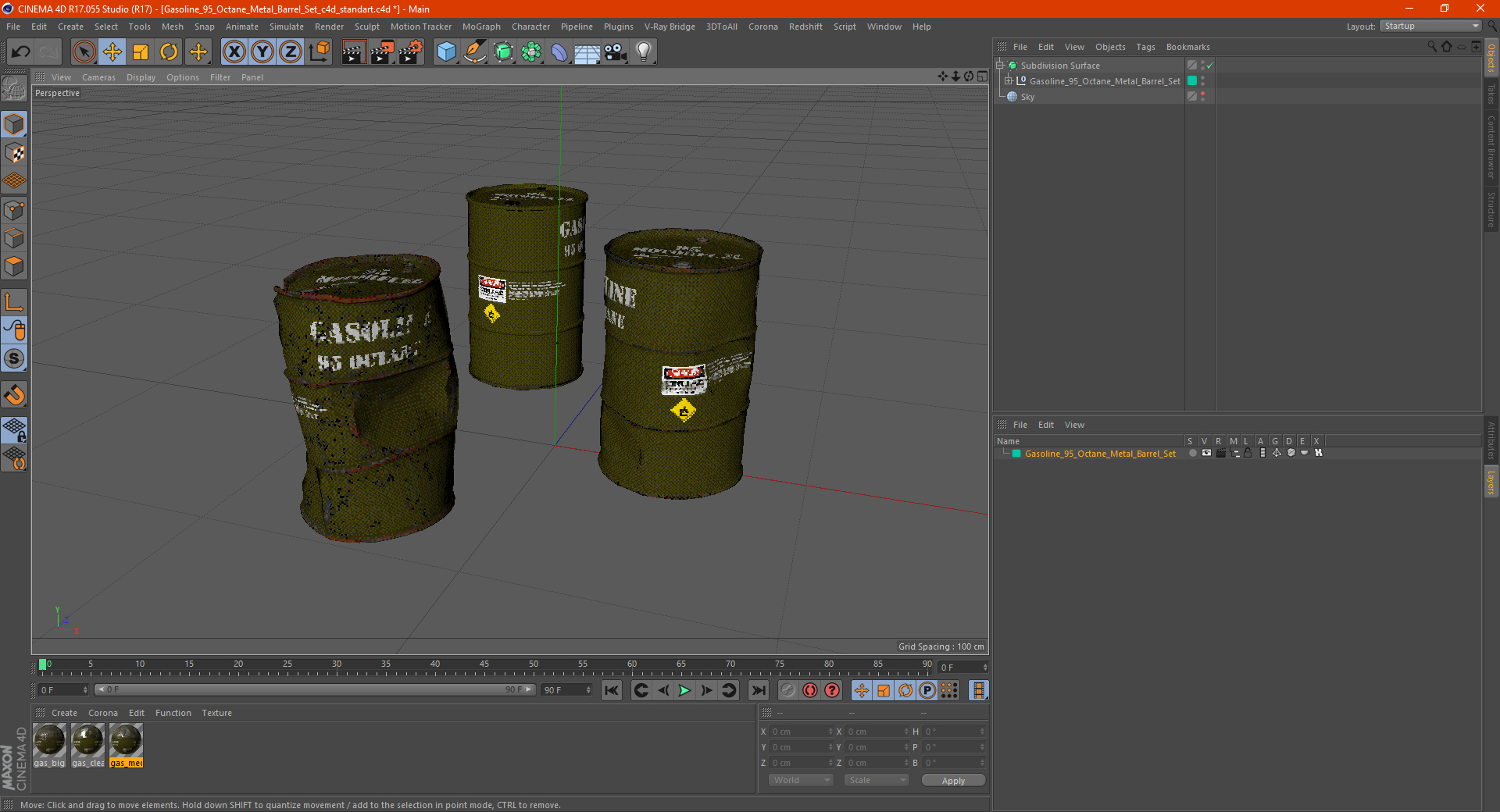
Task: Play animation forward
Action: [x=684, y=690]
